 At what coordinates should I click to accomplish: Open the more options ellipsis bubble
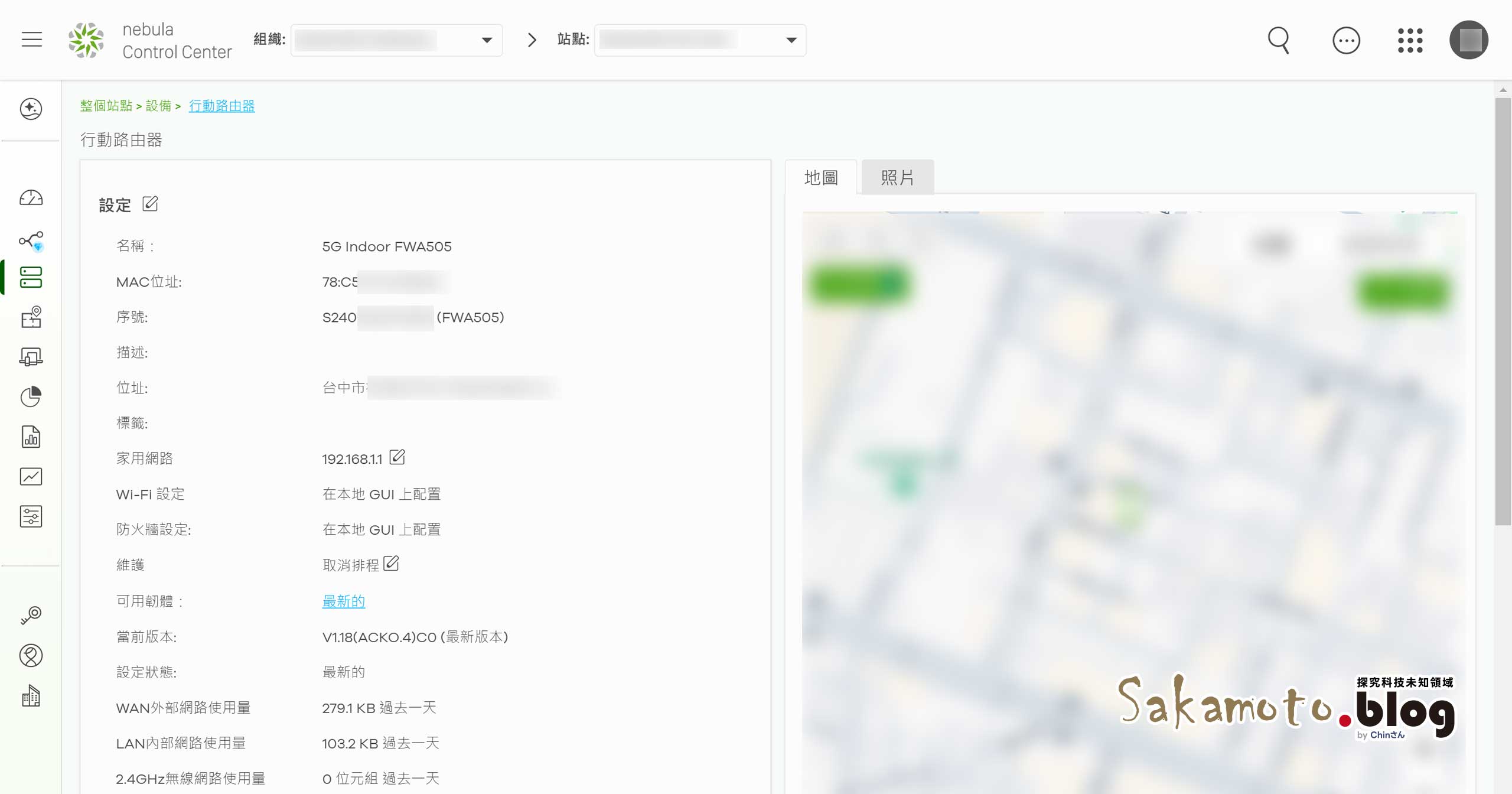1346,41
